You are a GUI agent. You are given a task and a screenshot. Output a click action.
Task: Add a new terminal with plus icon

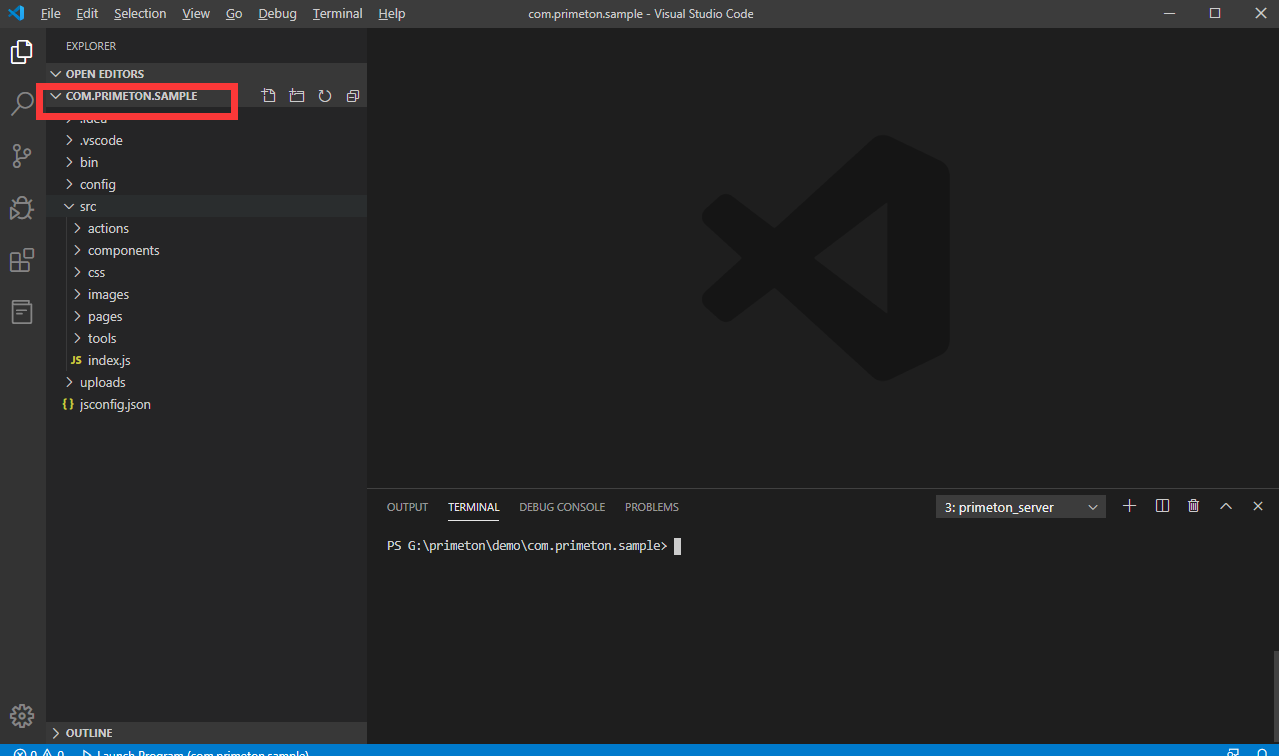tap(1129, 506)
